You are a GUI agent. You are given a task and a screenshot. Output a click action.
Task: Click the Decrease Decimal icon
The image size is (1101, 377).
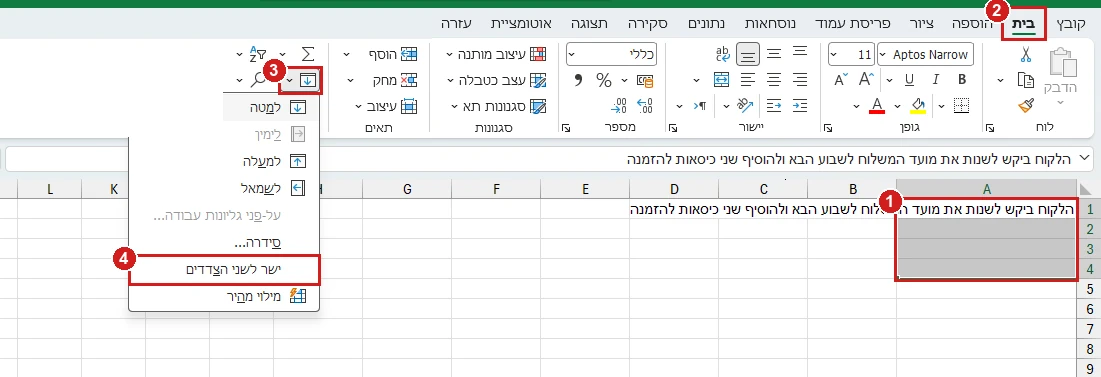pos(619,105)
